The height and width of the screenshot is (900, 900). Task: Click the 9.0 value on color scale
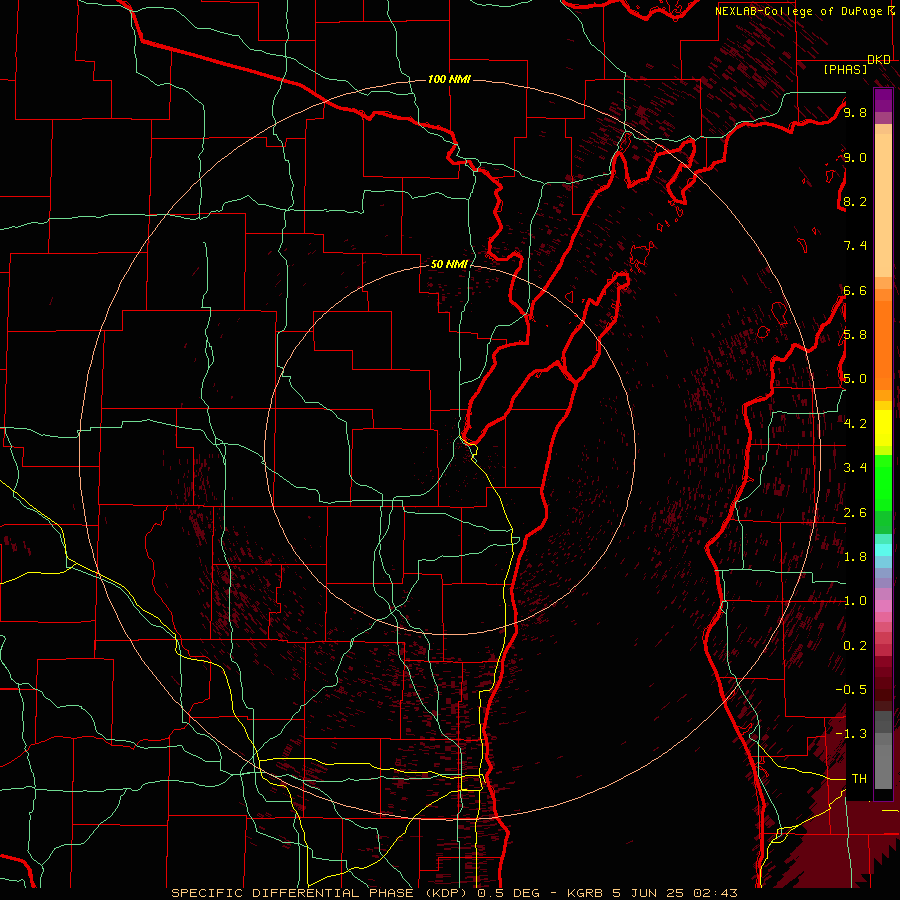coord(855,157)
